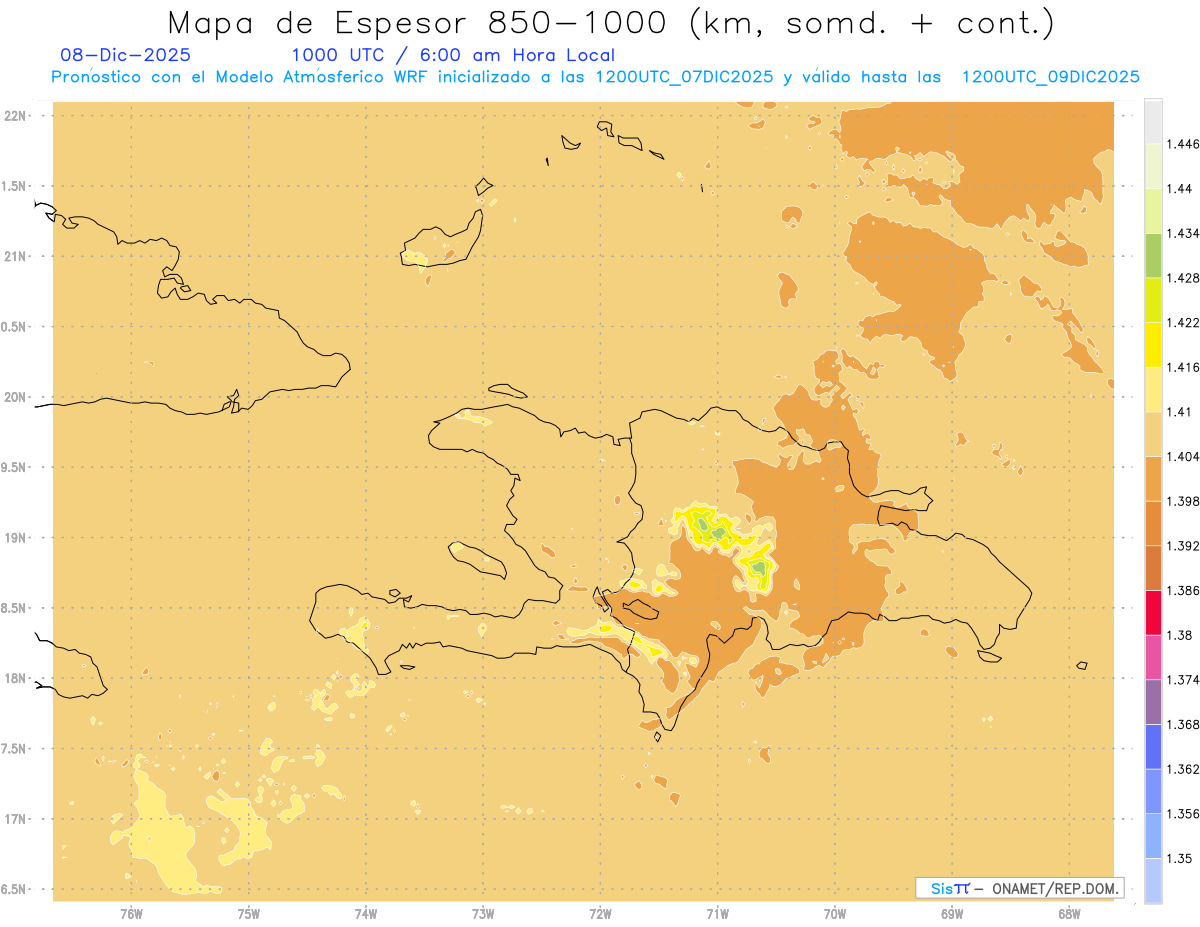
Task: Click the green colorbar segment between 1.428 and 1.434
Action: (1153, 255)
